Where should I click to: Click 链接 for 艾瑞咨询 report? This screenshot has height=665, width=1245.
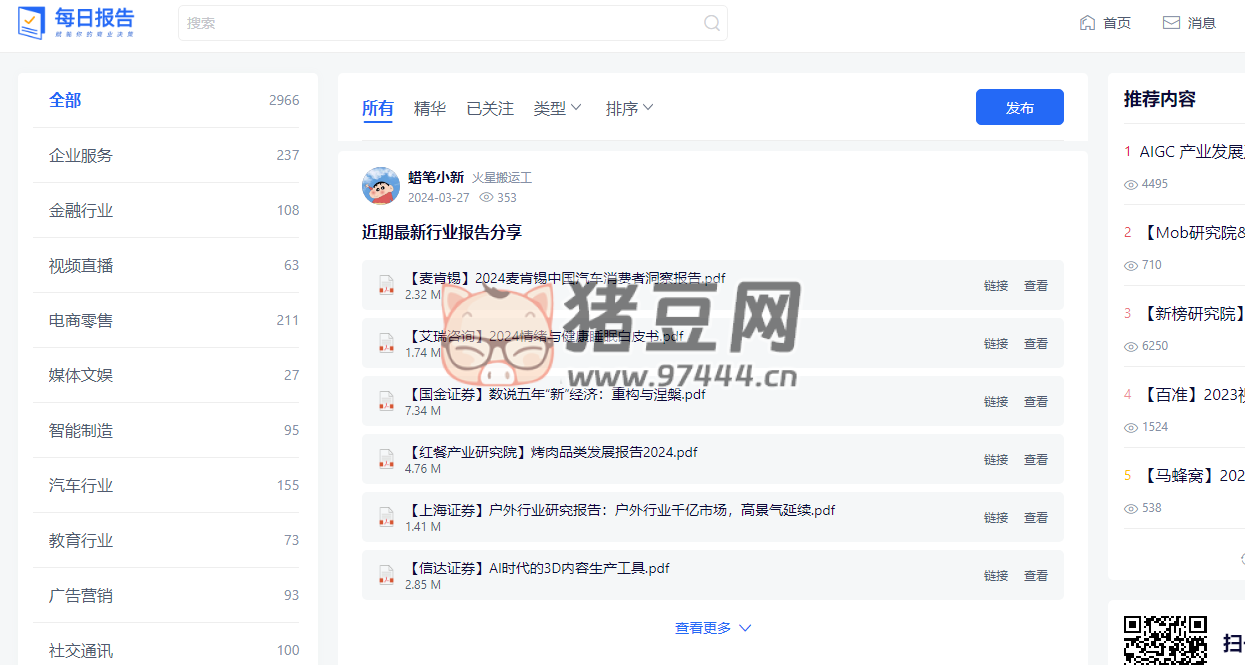(x=996, y=344)
